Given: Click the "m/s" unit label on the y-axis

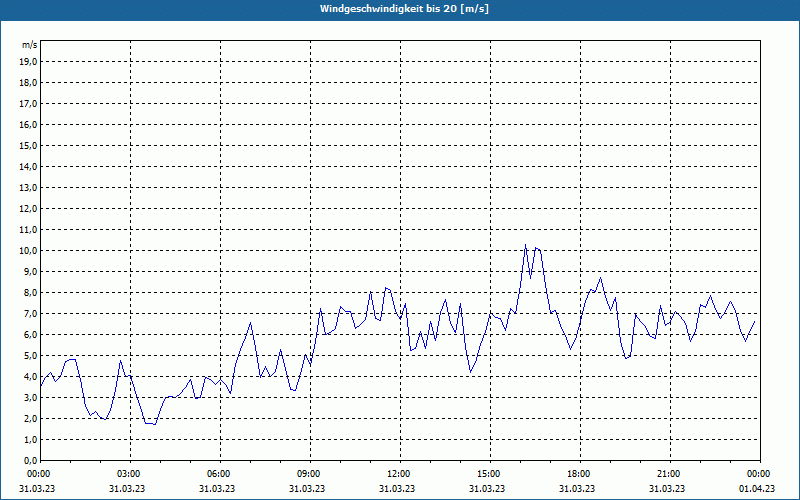Looking at the screenshot, I should click(29, 45).
